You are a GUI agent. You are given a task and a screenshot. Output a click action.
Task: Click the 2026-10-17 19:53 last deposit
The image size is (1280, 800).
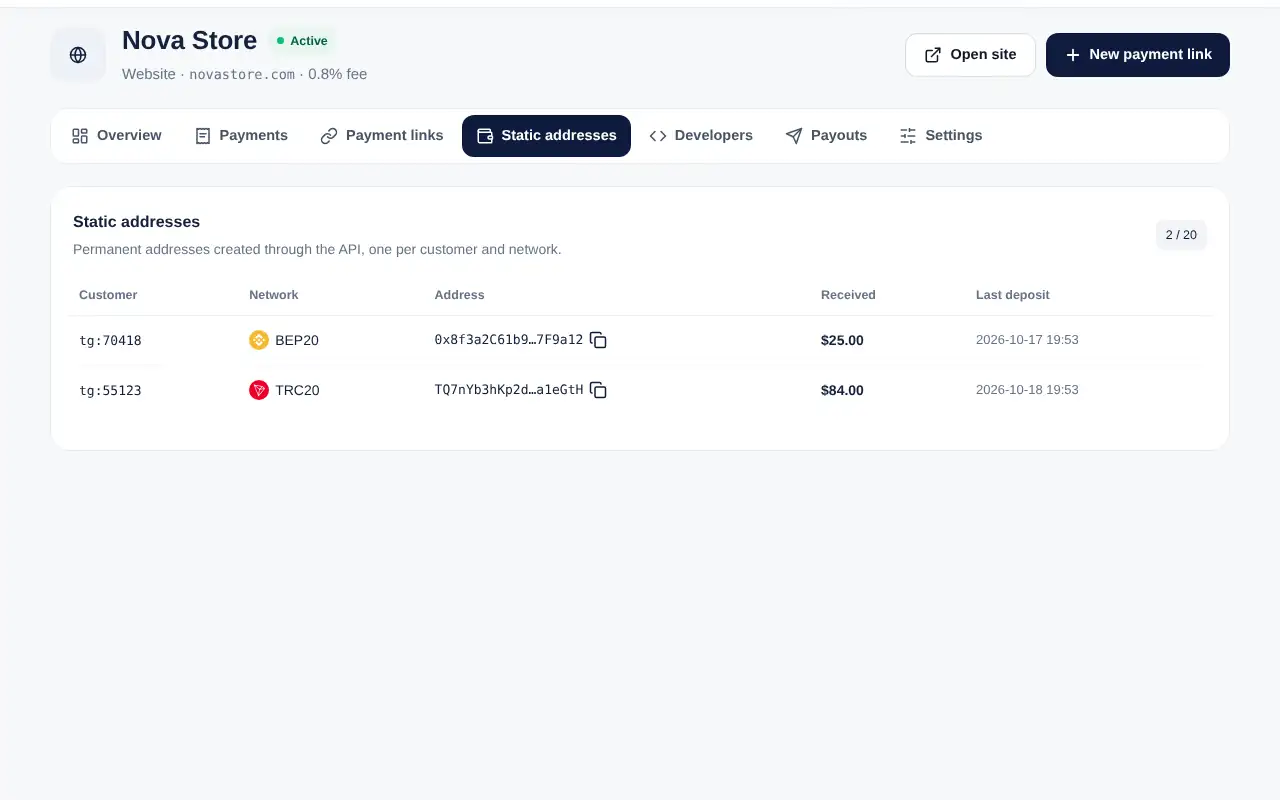click(x=1027, y=340)
